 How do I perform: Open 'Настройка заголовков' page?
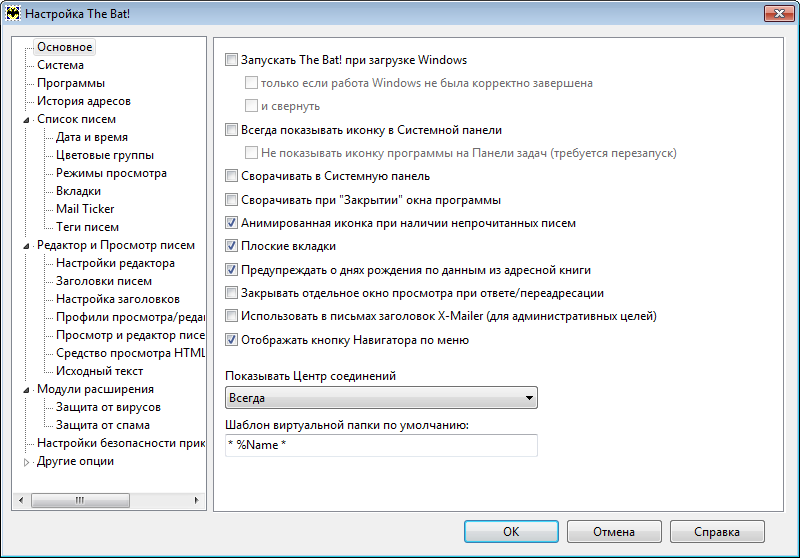pos(118,299)
